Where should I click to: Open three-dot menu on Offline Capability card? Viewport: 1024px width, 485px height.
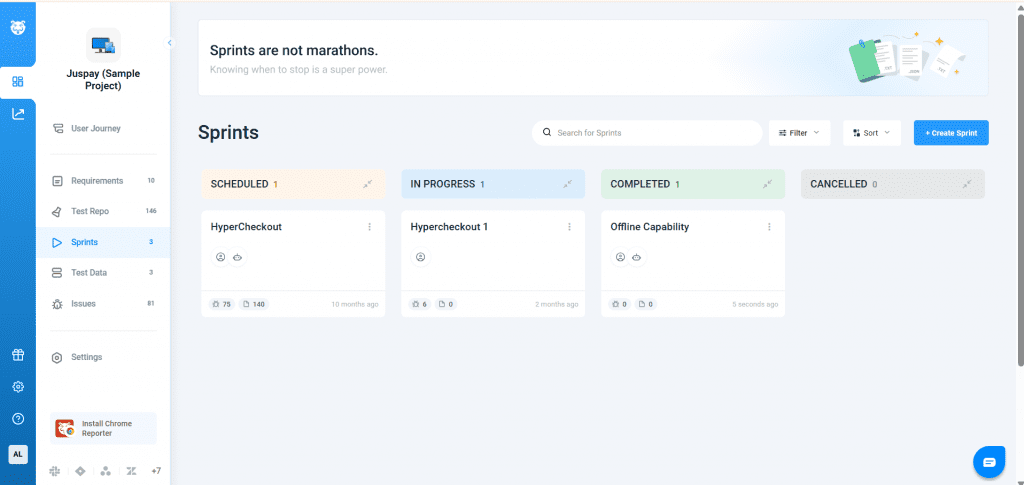[769, 227]
